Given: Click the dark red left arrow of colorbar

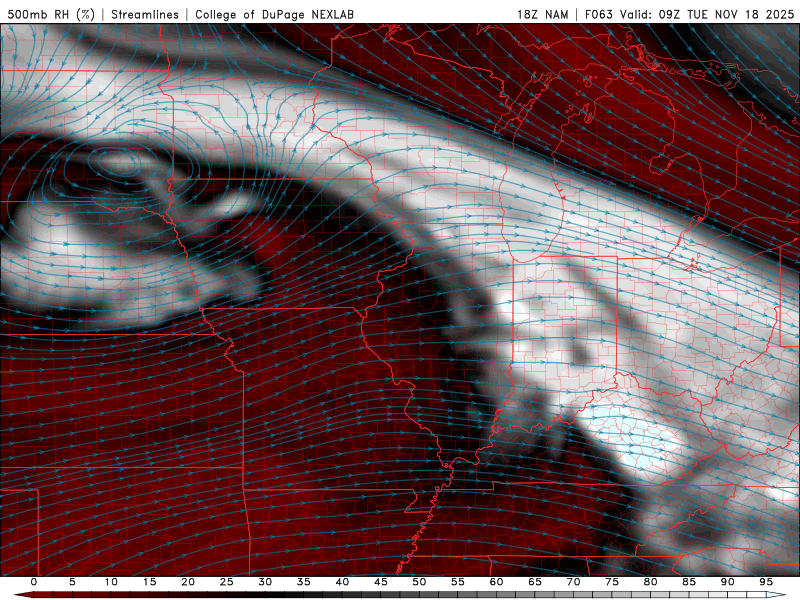Looking at the screenshot, I should [x=24, y=595].
